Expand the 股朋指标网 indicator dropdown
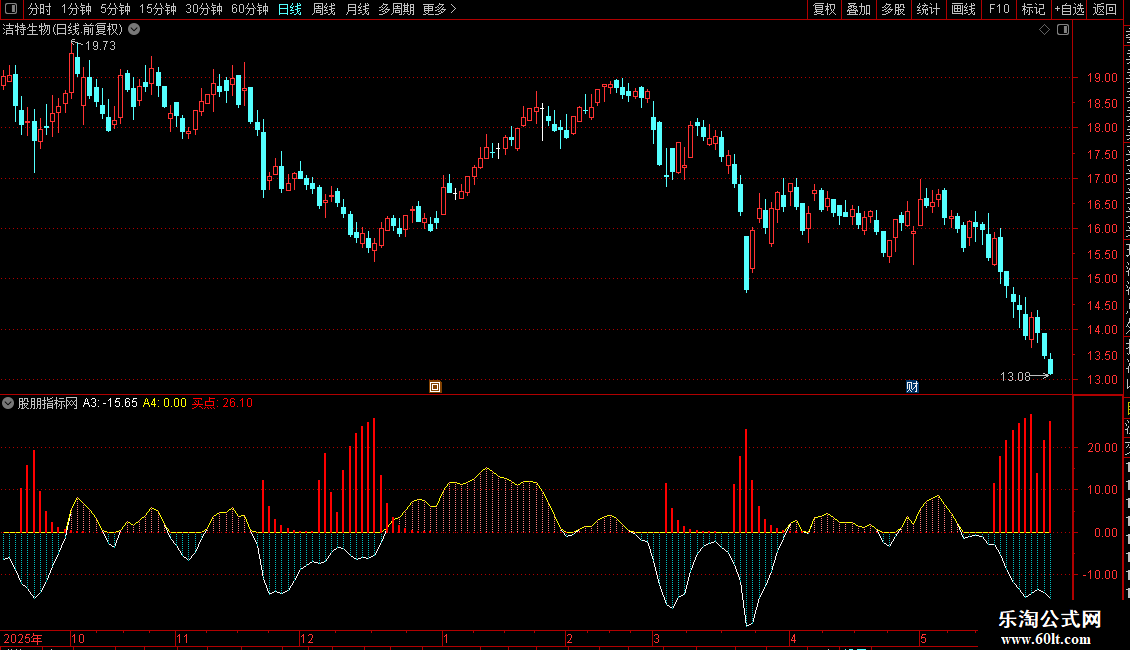 [8, 404]
